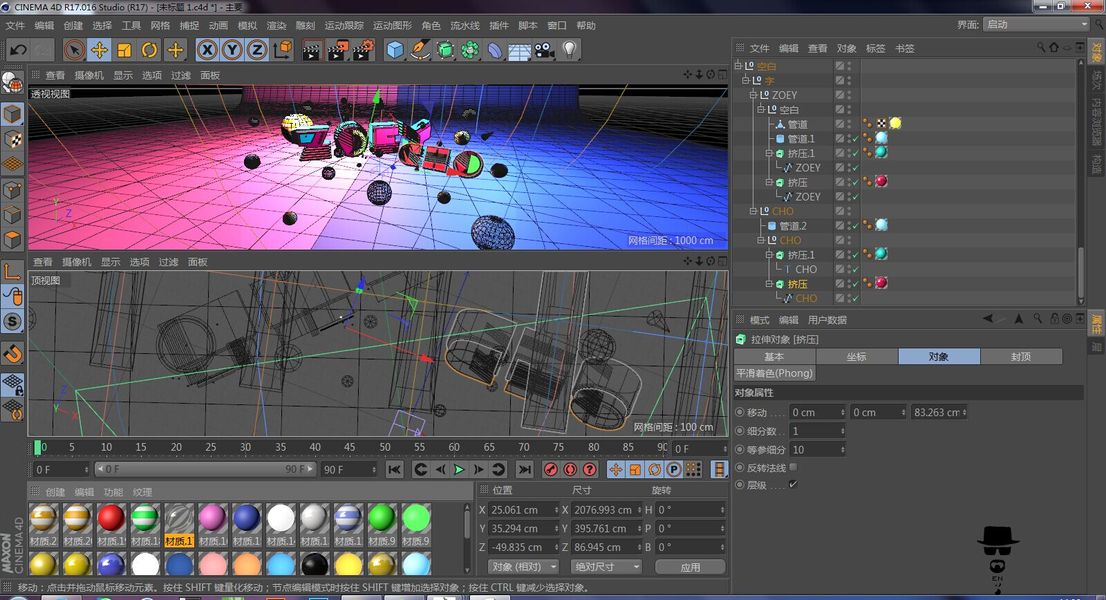Image resolution: width=1106 pixels, height=600 pixels.
Task: Click the position X field 25.061 cm
Action: pyautogui.click(x=521, y=510)
